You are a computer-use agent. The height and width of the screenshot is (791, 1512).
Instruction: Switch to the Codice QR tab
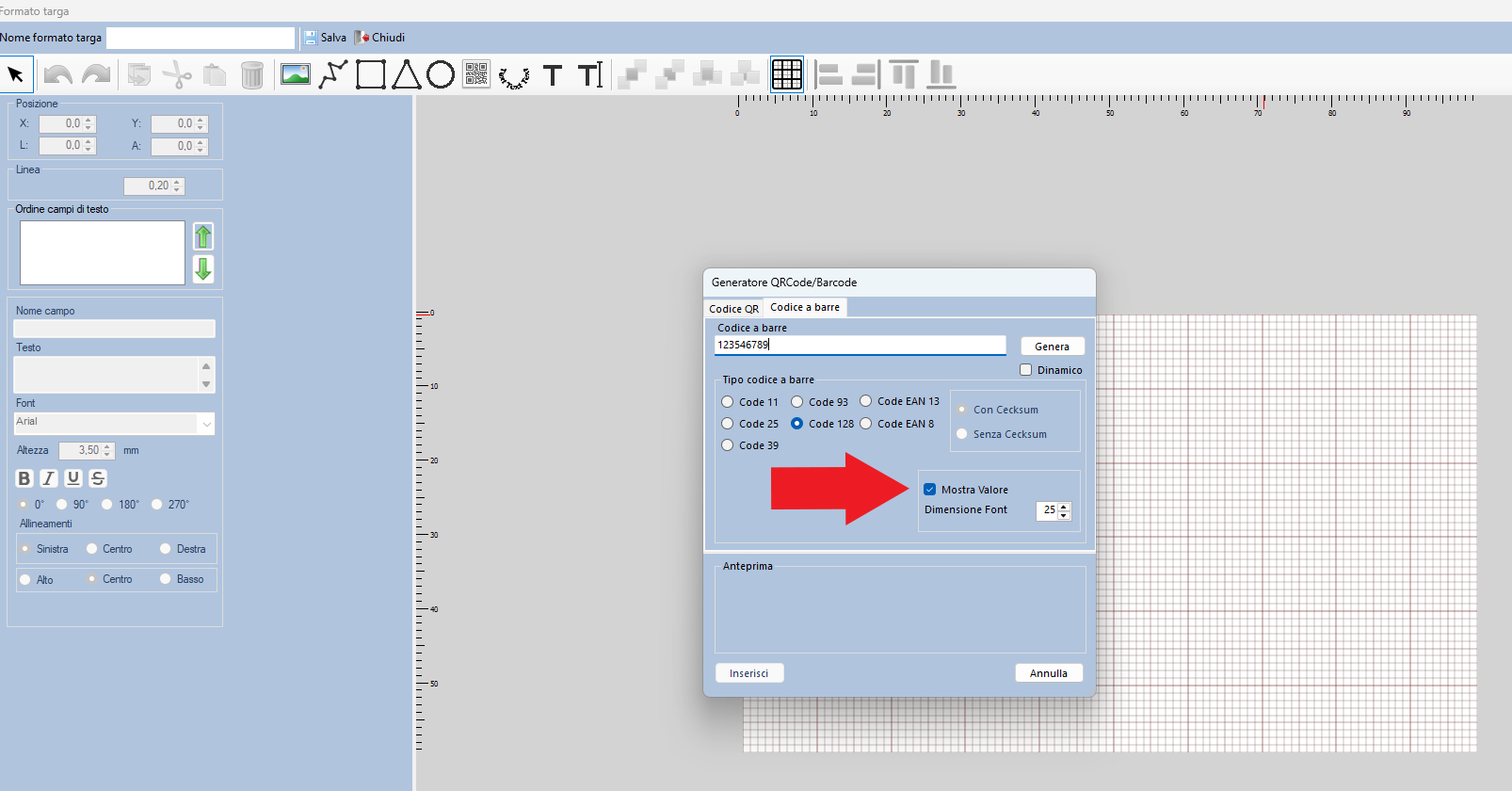coord(733,309)
